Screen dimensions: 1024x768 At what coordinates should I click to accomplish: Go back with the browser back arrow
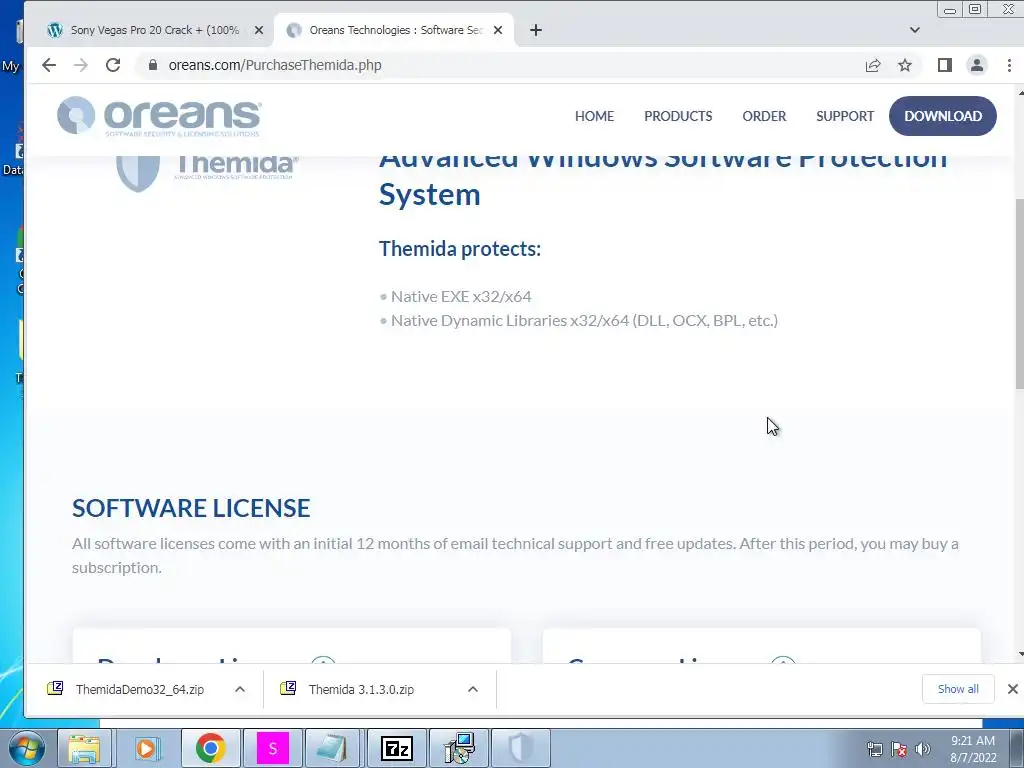click(49, 65)
